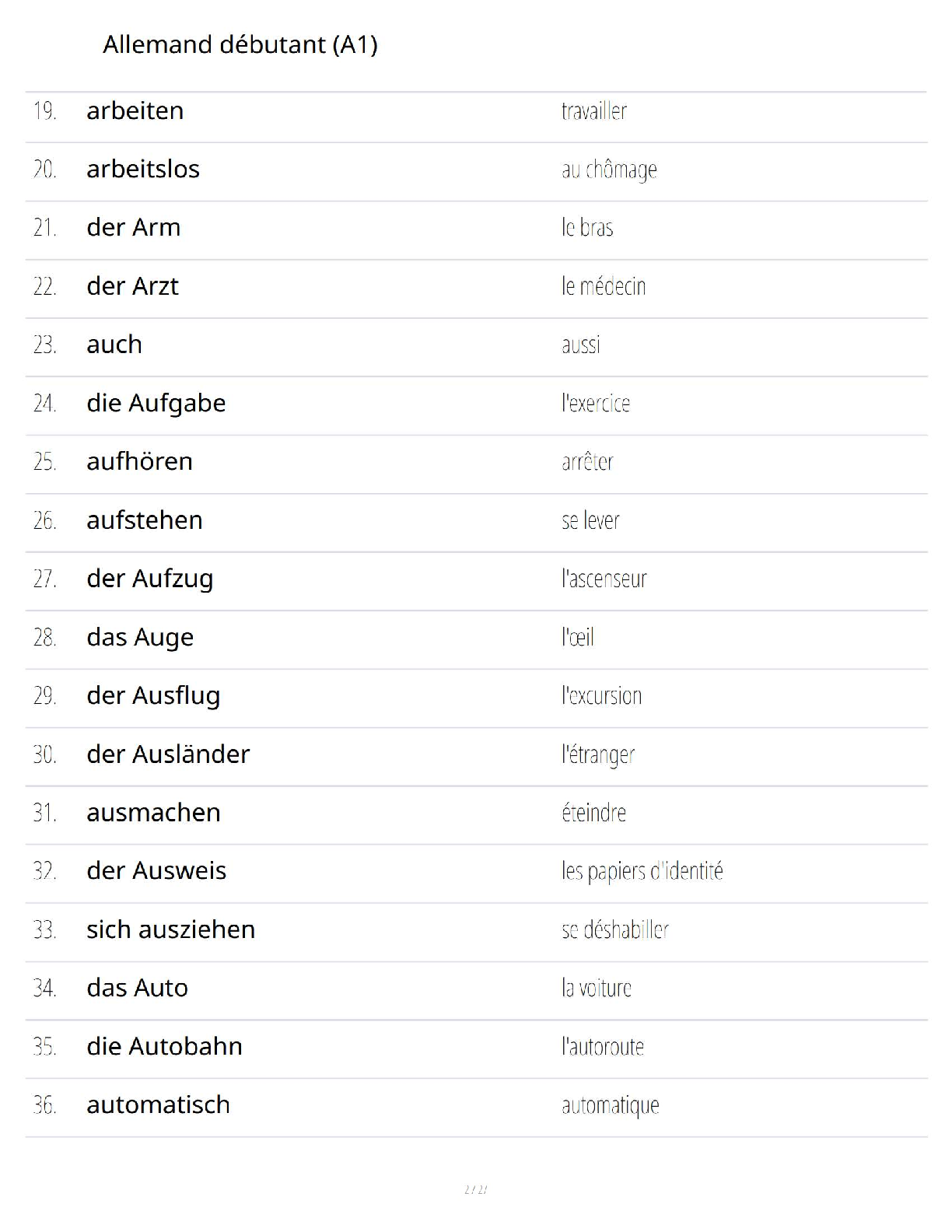The width and height of the screenshot is (952, 1232).
Task: Select the verb 'ausmachen'
Action: pyautogui.click(x=153, y=813)
